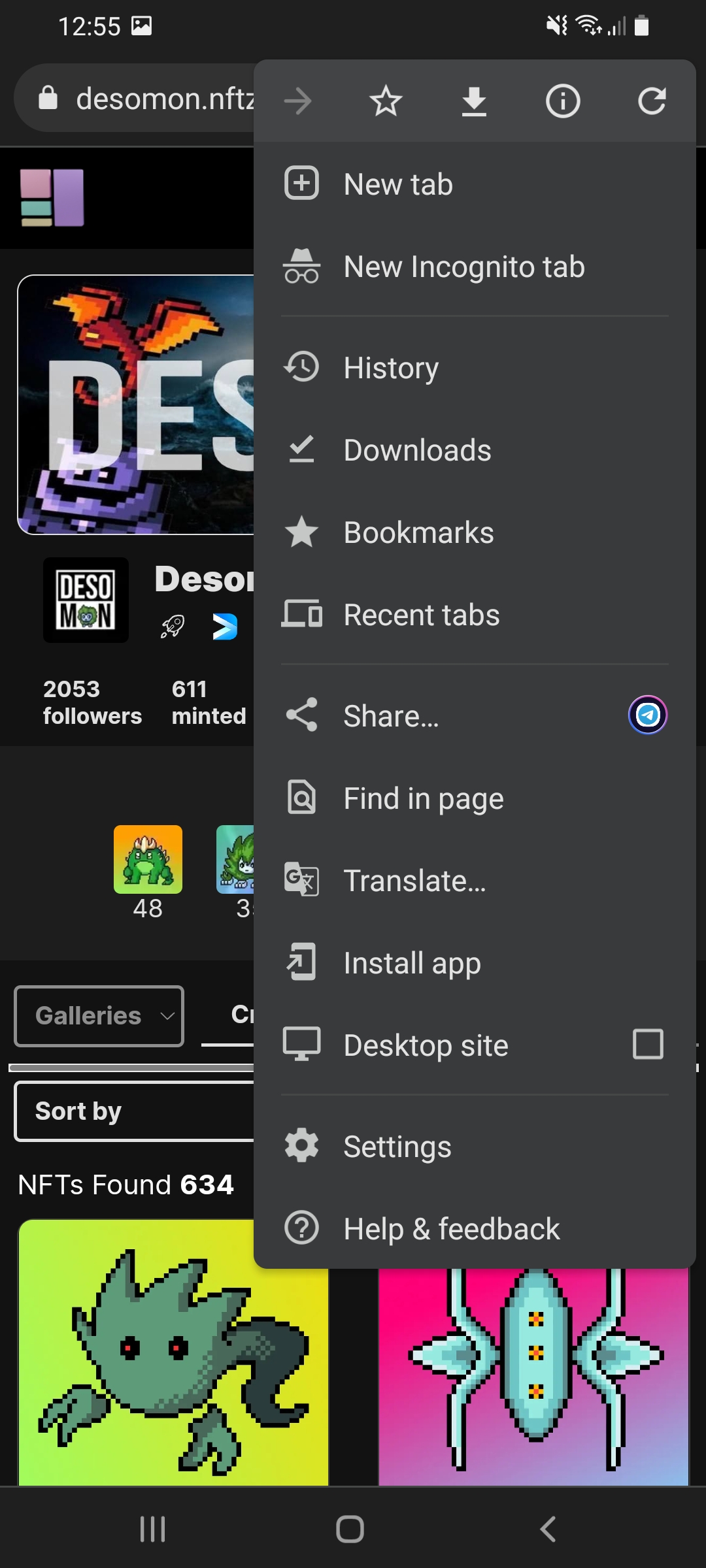Select History from the menu
The width and height of the screenshot is (706, 1568).
(391, 368)
